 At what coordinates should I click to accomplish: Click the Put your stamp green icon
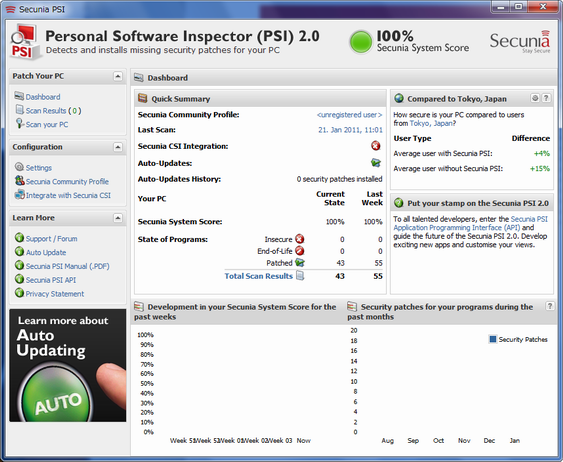click(399, 202)
